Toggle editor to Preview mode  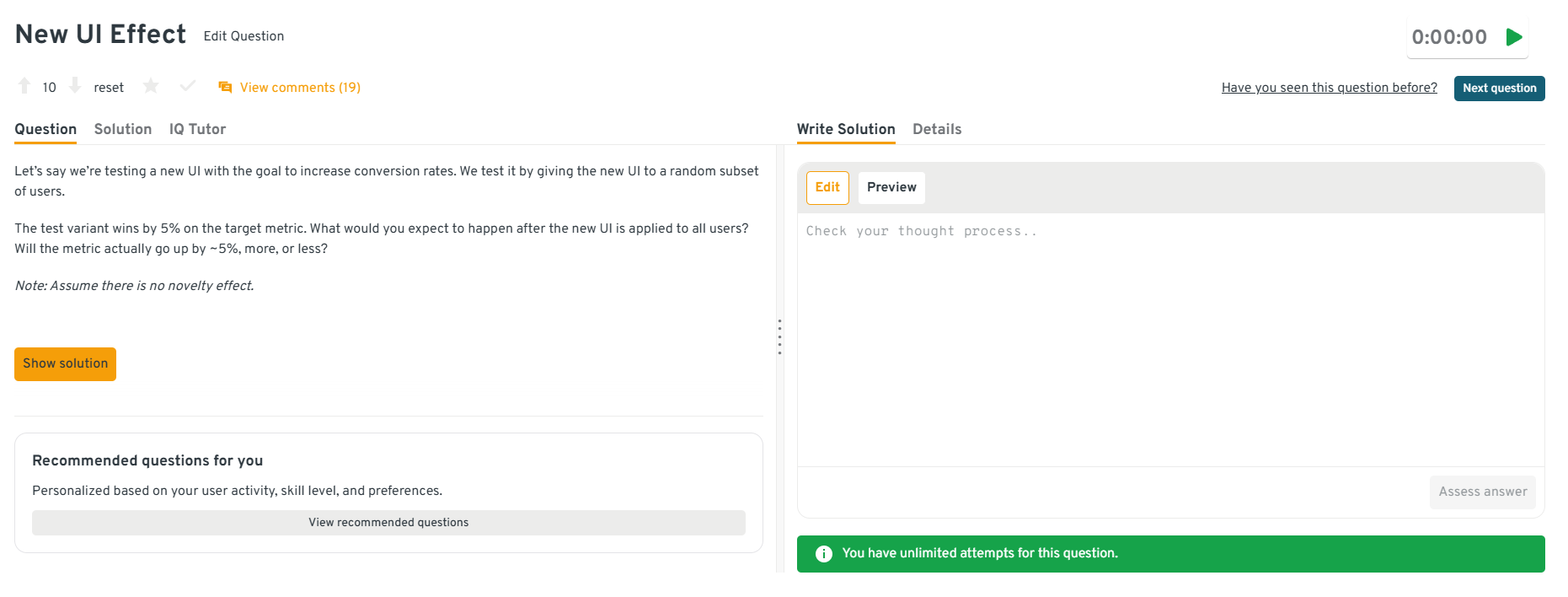891,187
